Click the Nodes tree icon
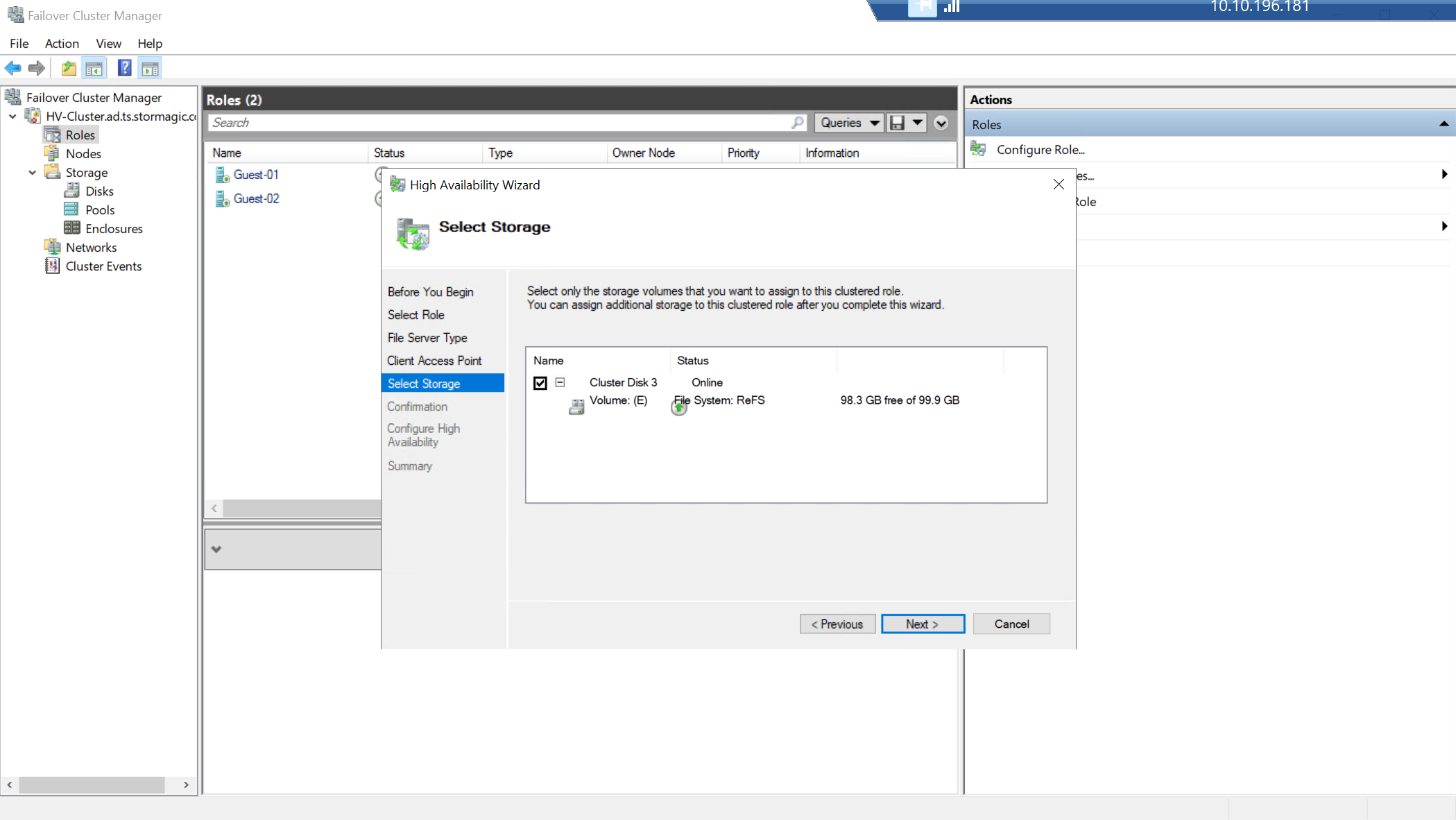The height and width of the screenshot is (820, 1456). coord(52,153)
